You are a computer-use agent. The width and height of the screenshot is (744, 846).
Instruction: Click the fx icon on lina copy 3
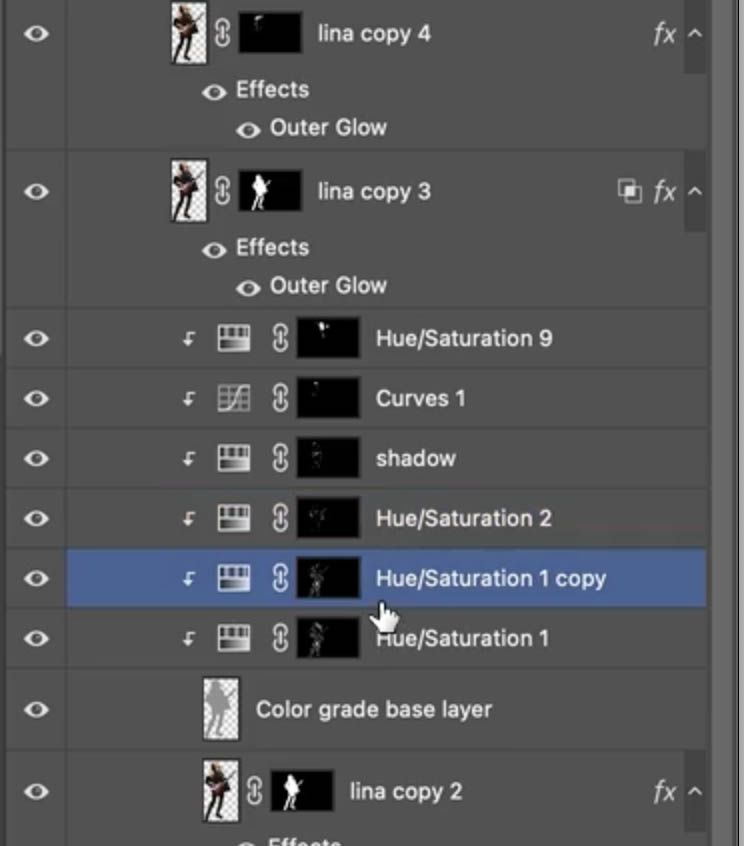tap(663, 191)
